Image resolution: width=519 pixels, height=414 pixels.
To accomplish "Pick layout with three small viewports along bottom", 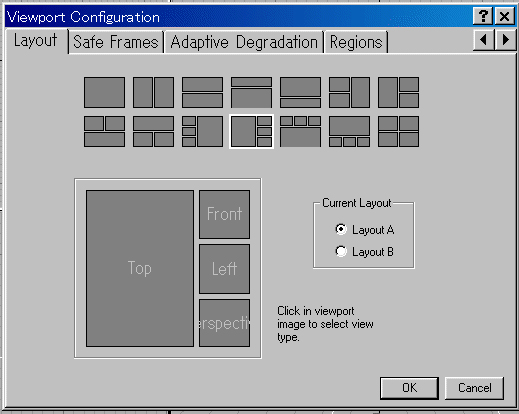I will [x=349, y=131].
